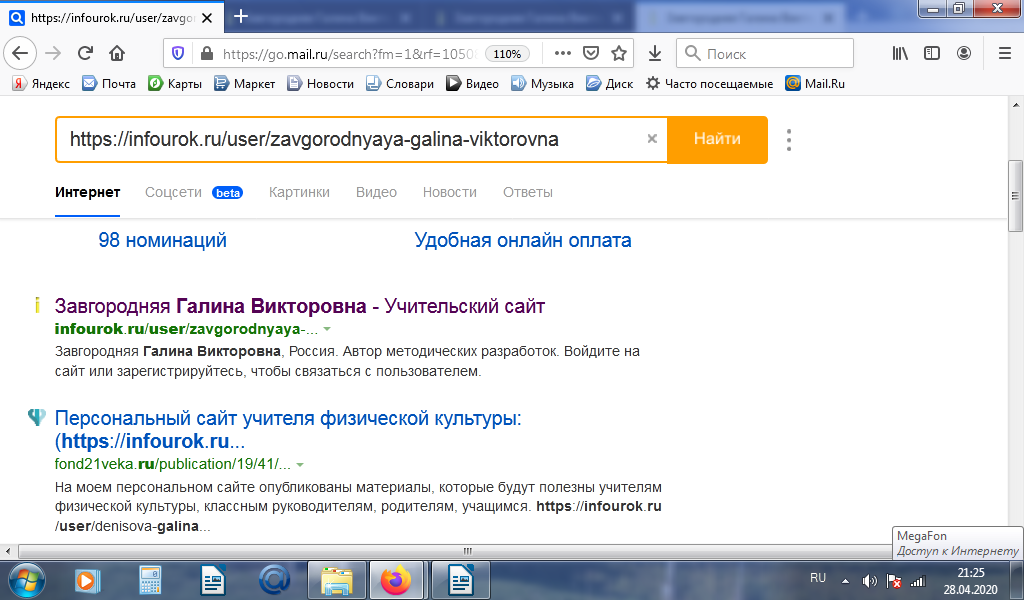The image size is (1024, 600).
Task: Save page to Pocket
Action: [x=591, y=53]
